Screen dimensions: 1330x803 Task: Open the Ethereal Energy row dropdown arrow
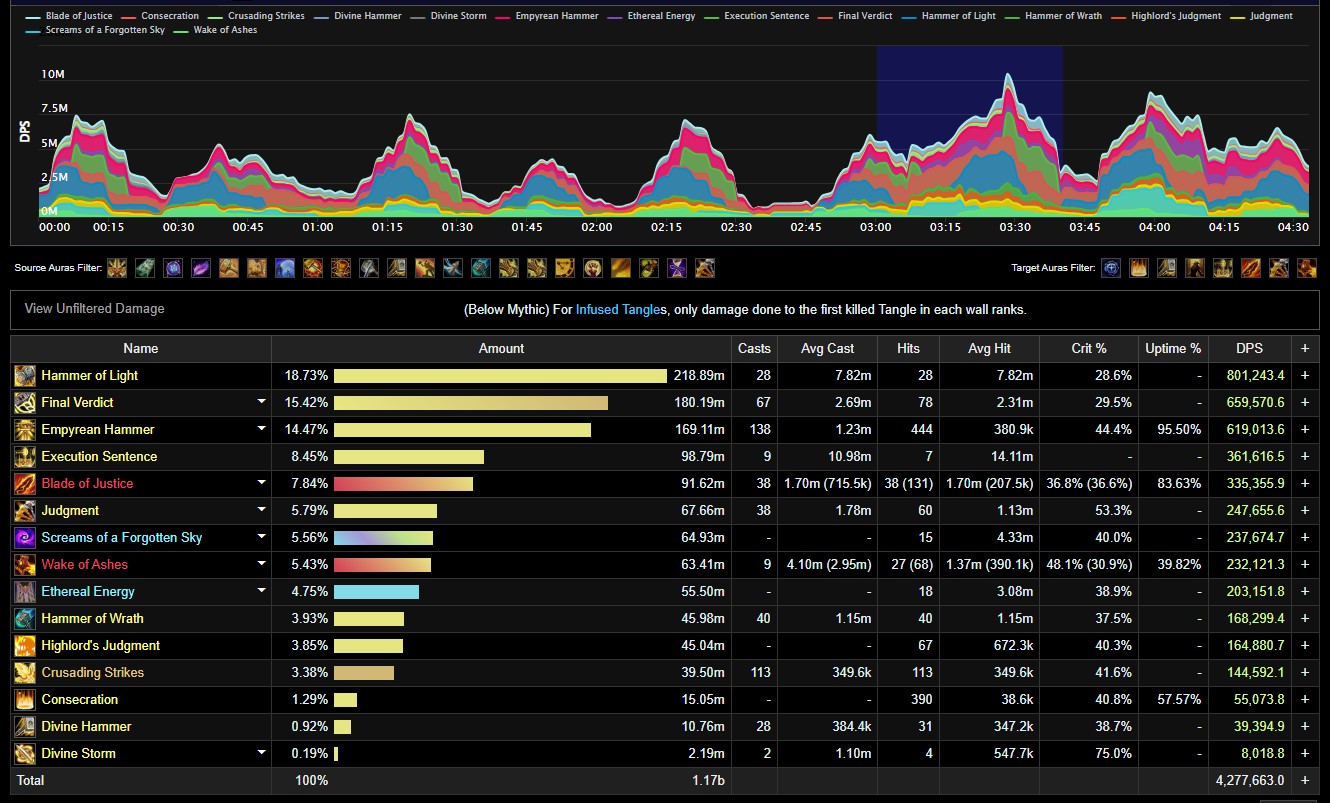261,591
